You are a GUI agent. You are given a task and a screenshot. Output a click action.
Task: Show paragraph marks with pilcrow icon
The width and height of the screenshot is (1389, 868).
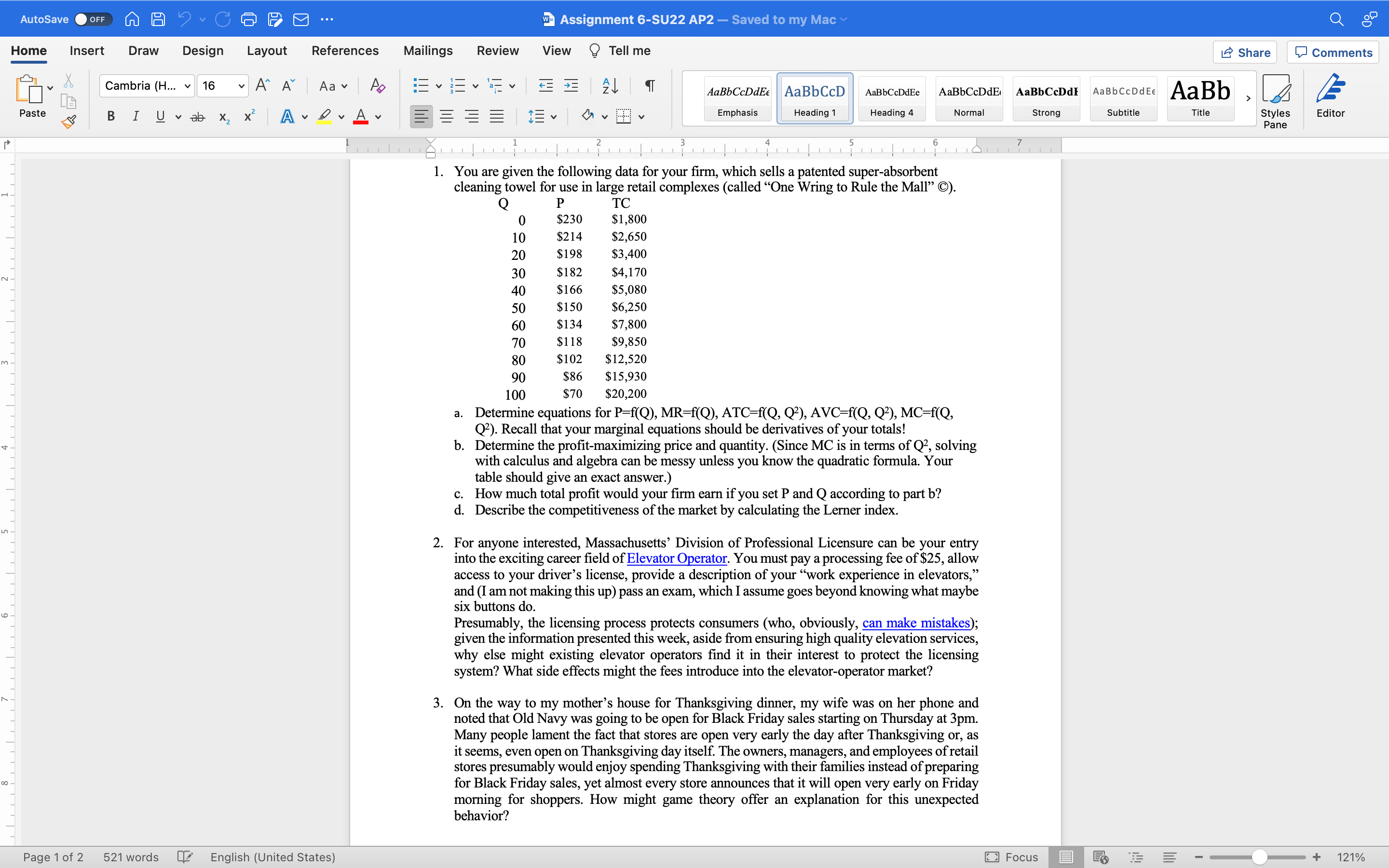[650, 86]
